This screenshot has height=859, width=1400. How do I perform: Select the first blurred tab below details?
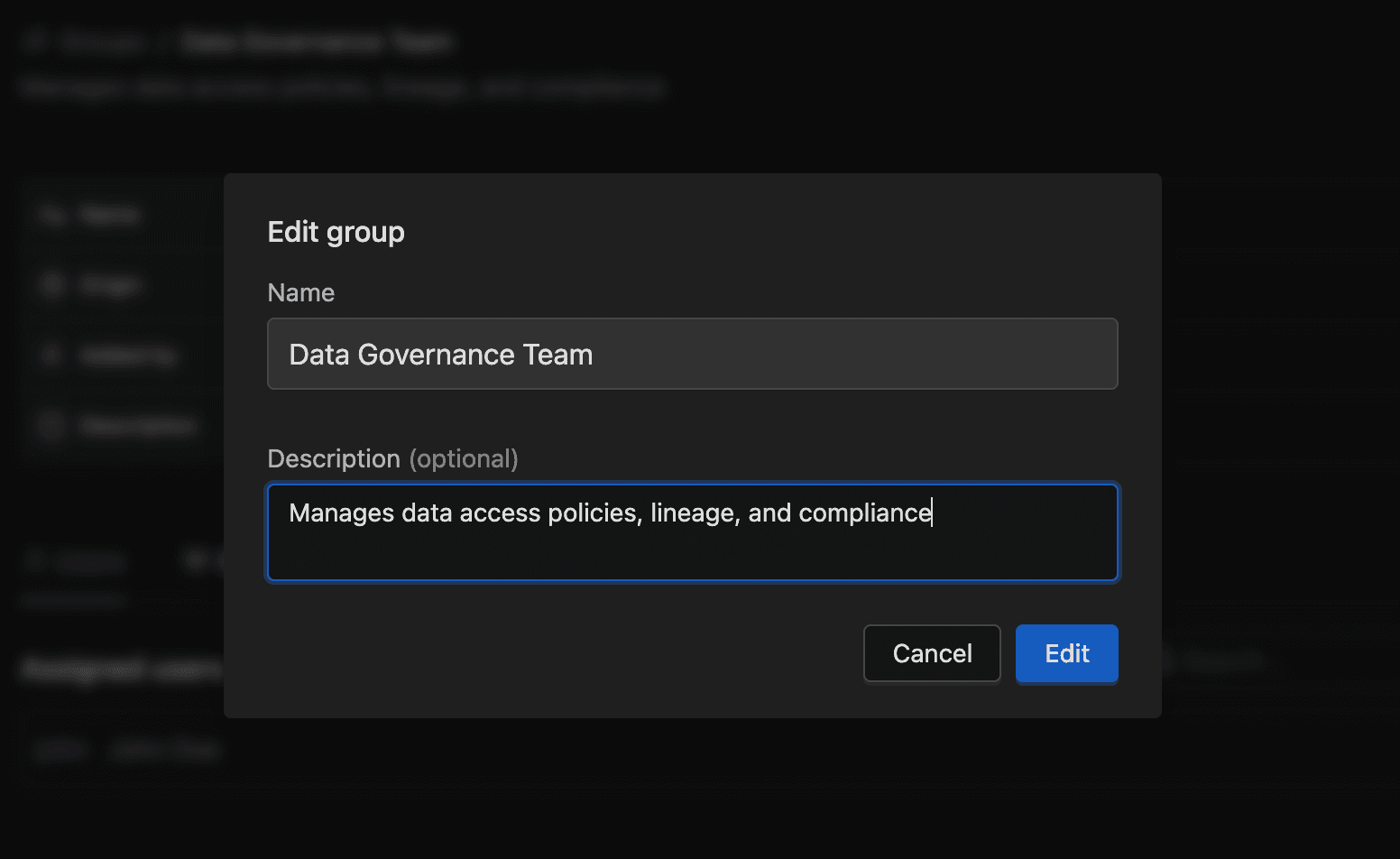click(77, 562)
